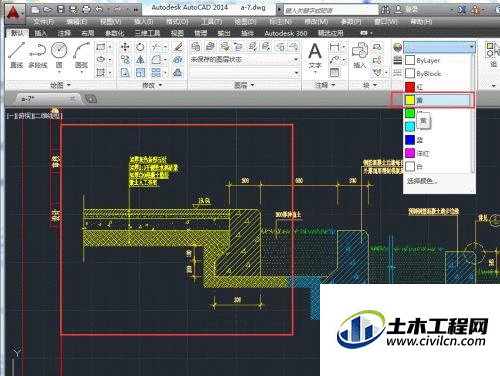Select the Array tool in modify panel
The height and width of the screenshot is (376, 500).
pos(156,72)
